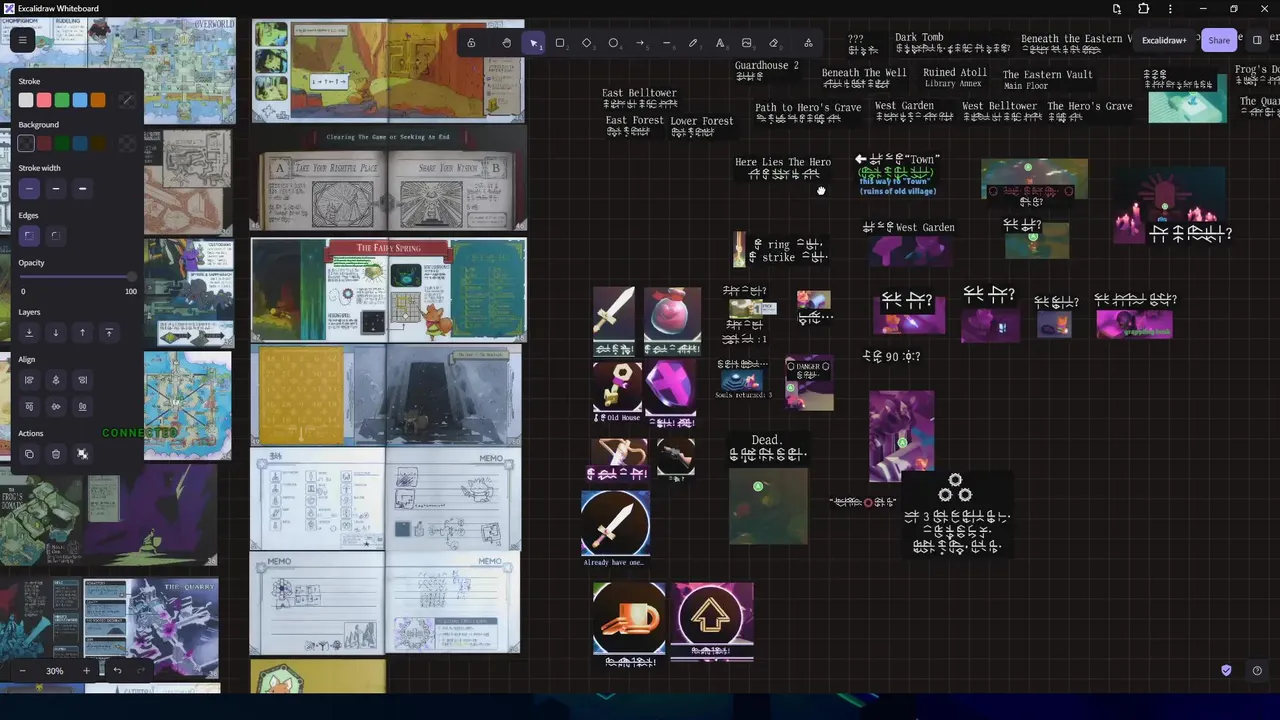Select the Insert Image tool

747,43
